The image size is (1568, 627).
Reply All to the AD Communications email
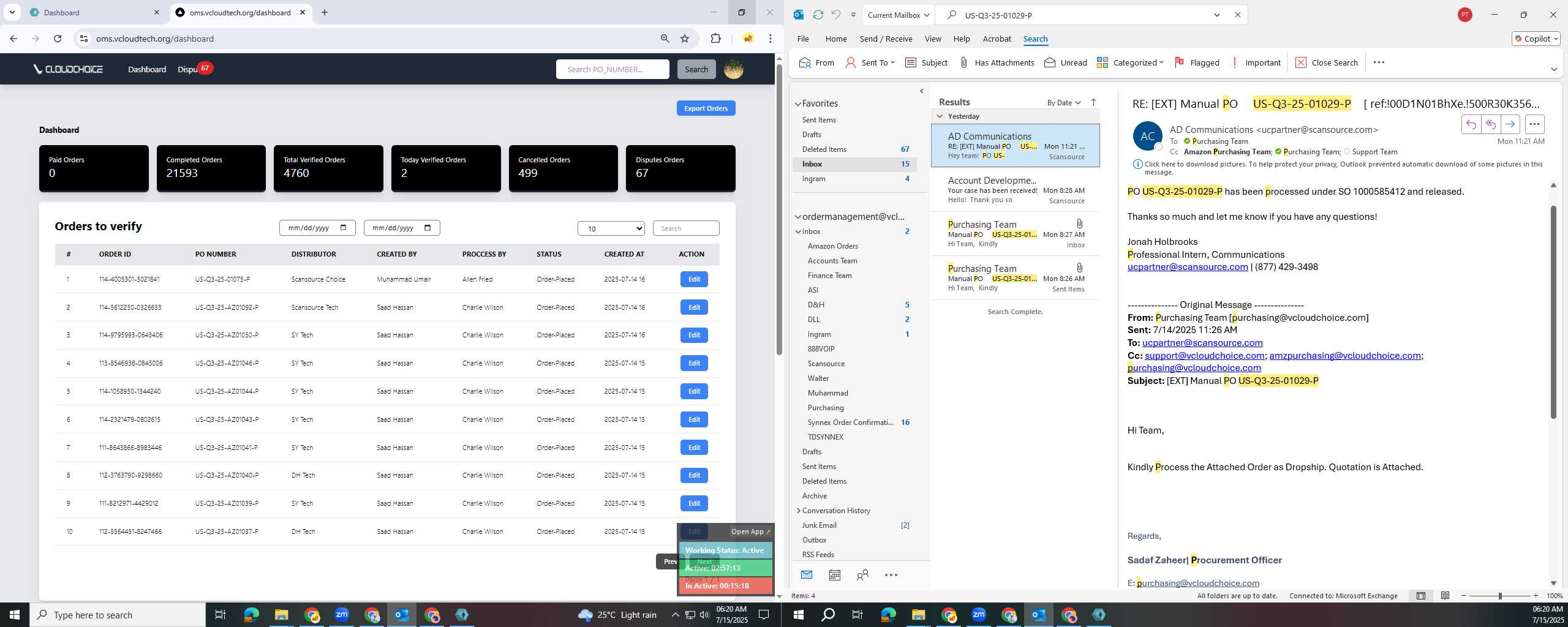(1491, 124)
